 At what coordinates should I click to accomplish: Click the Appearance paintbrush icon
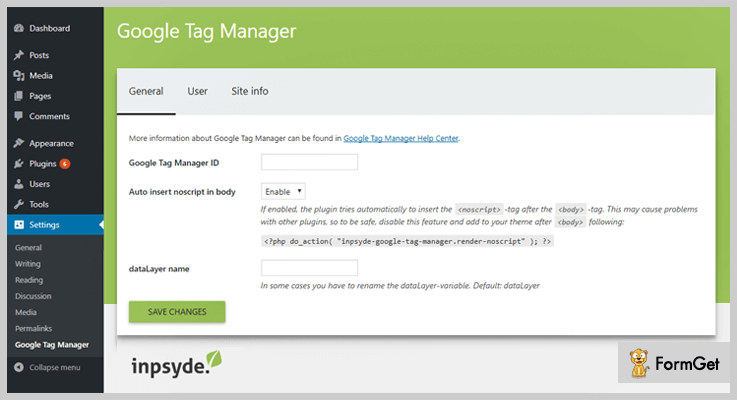click(x=19, y=143)
